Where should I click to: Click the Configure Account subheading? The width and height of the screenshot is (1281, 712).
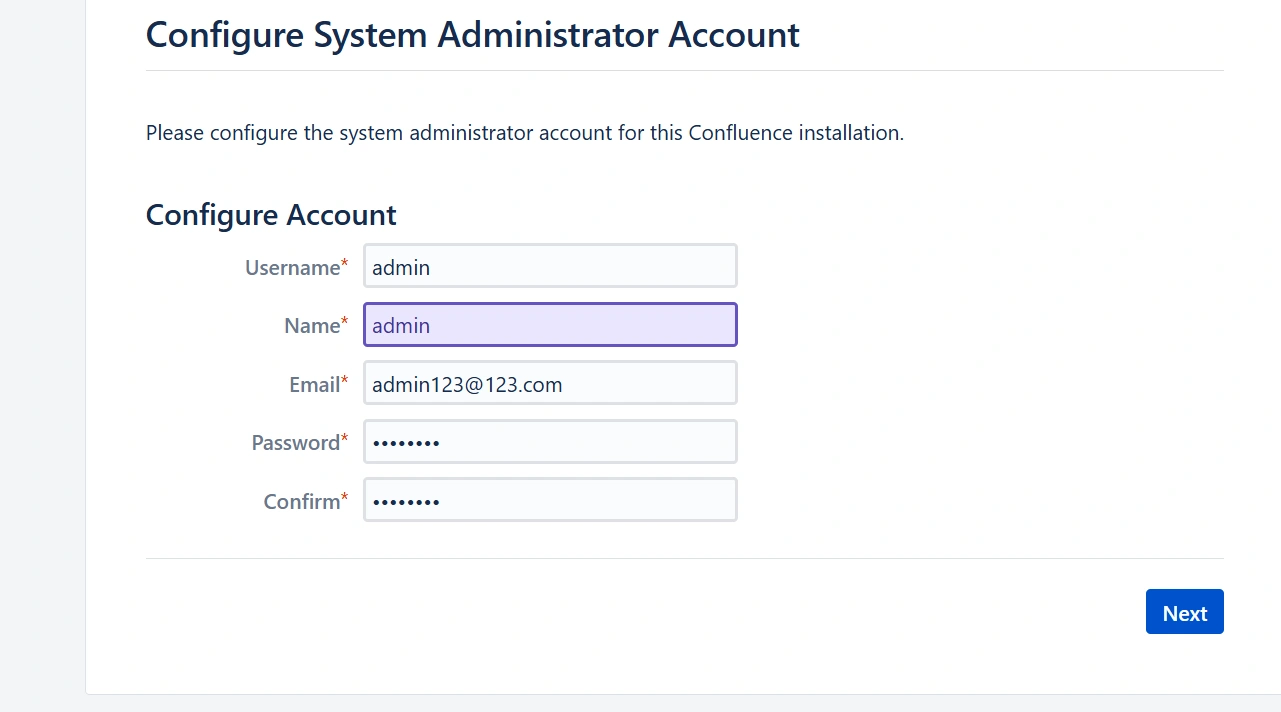pyautogui.click(x=271, y=215)
